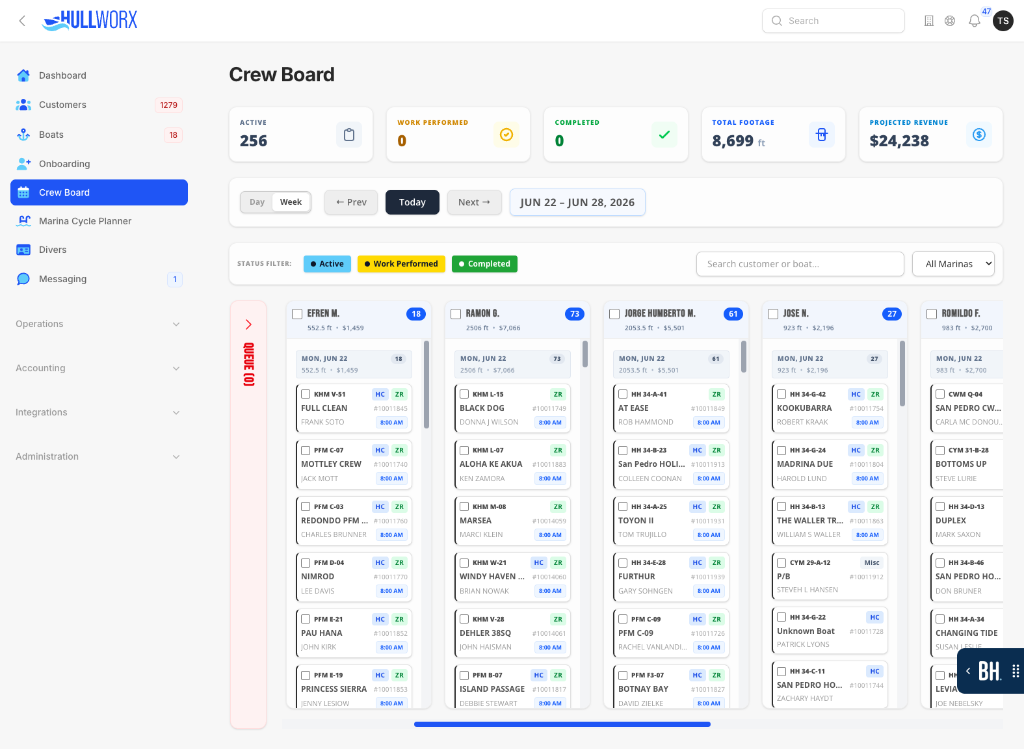Open Messaging chat bubble icon
Screen dimensions: 1024x749
[x=24, y=279]
